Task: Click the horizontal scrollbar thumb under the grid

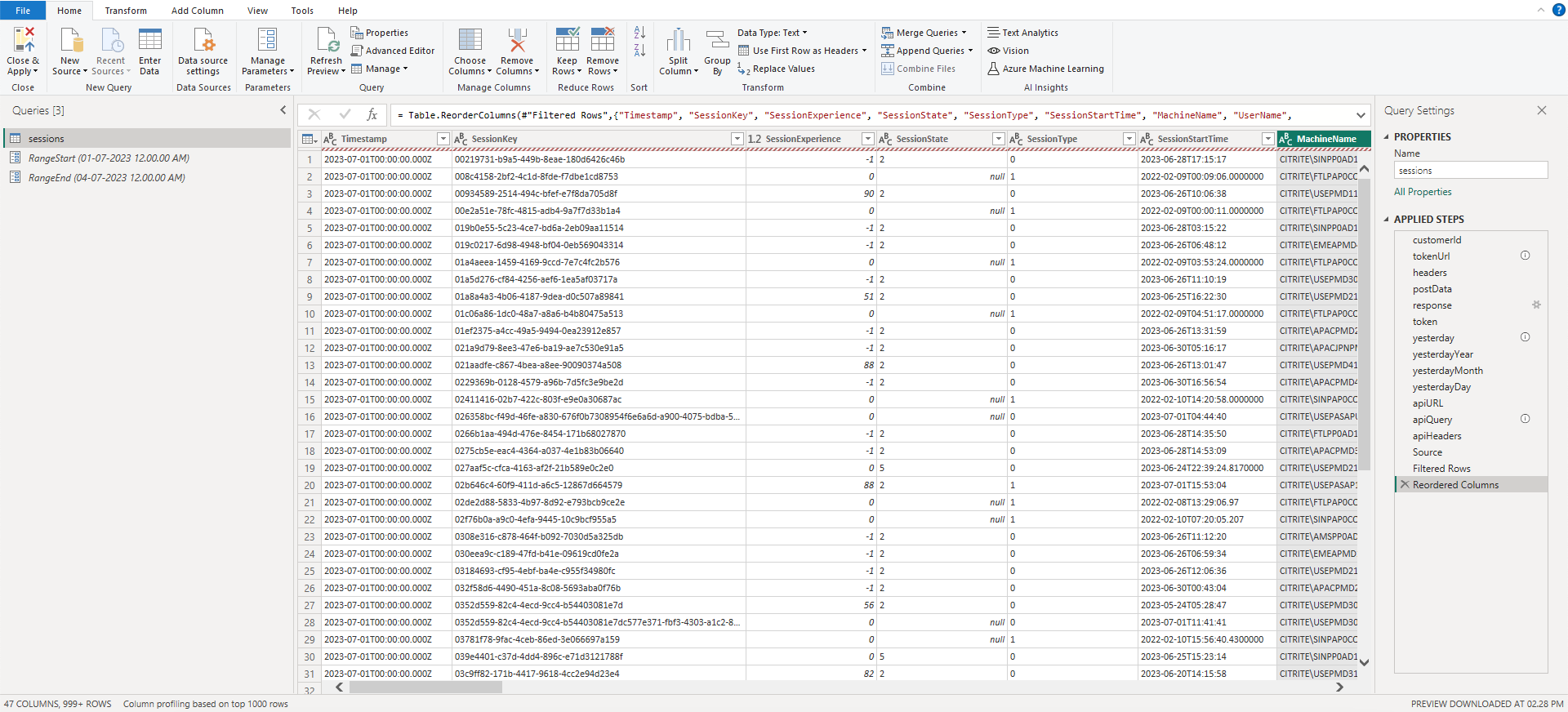Action: pyautogui.click(x=425, y=688)
